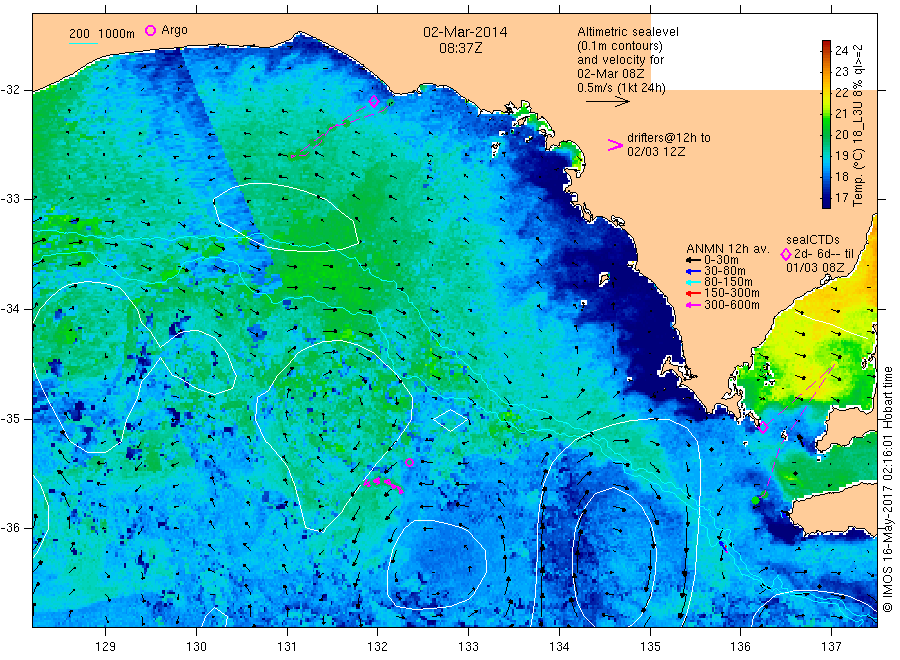
Task: Click the '02/03 12Z' drifters time label
Action: pyautogui.click(x=655, y=152)
